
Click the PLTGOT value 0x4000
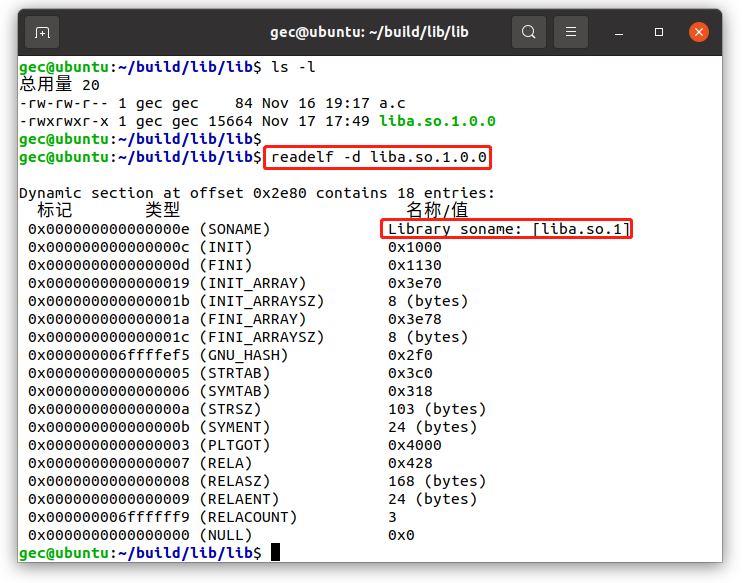tap(415, 445)
